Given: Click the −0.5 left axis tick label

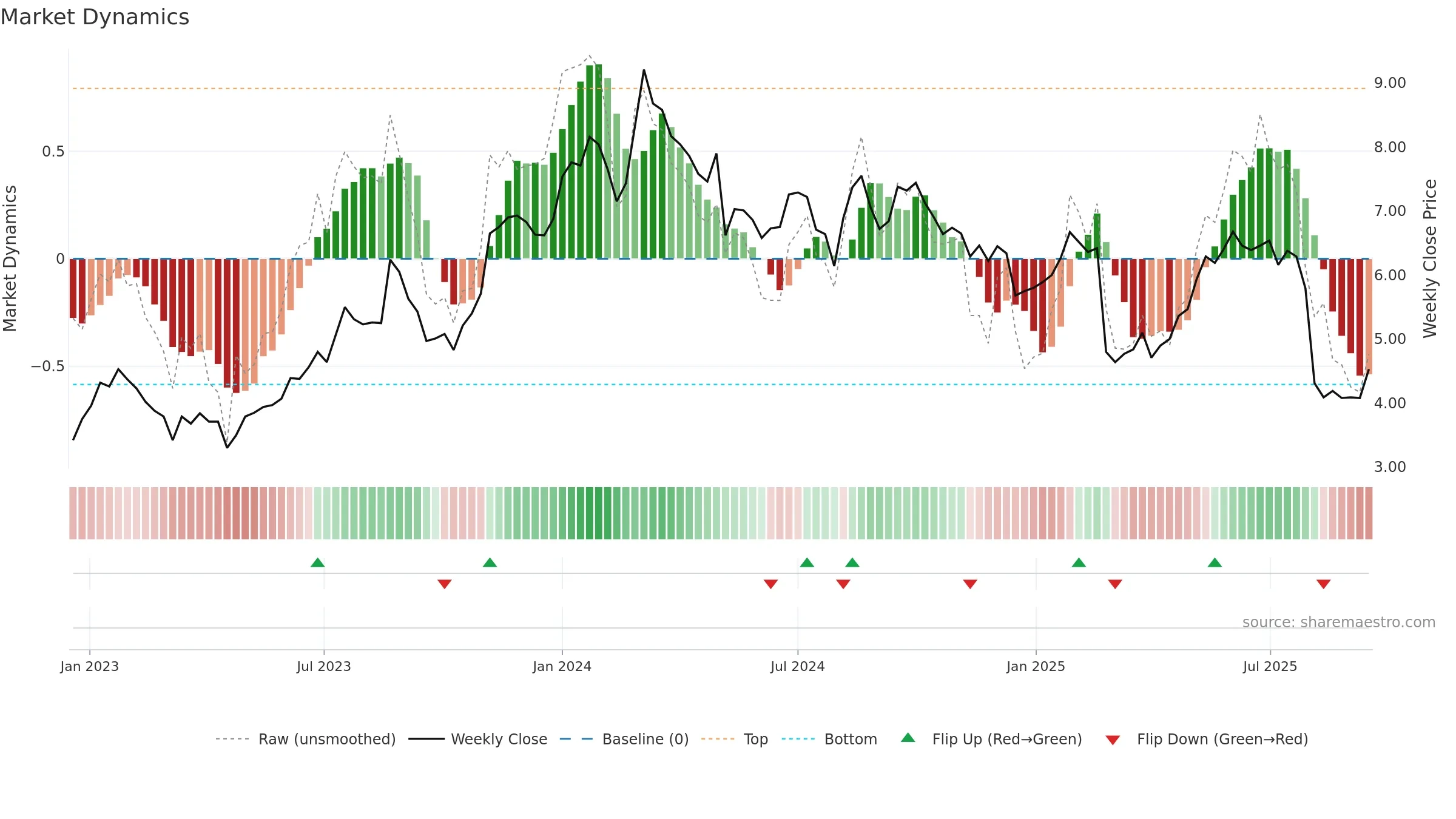Looking at the screenshot, I should tap(48, 366).
